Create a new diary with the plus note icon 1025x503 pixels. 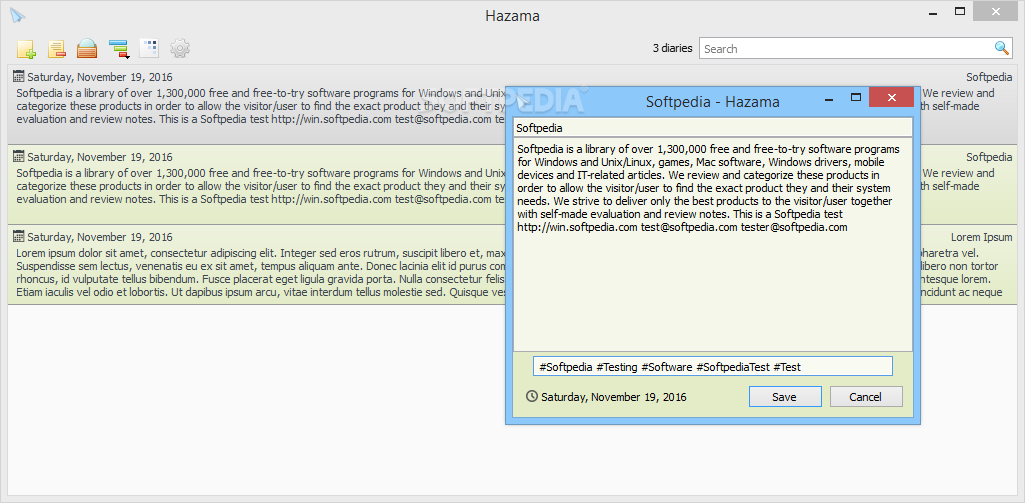click(26, 48)
